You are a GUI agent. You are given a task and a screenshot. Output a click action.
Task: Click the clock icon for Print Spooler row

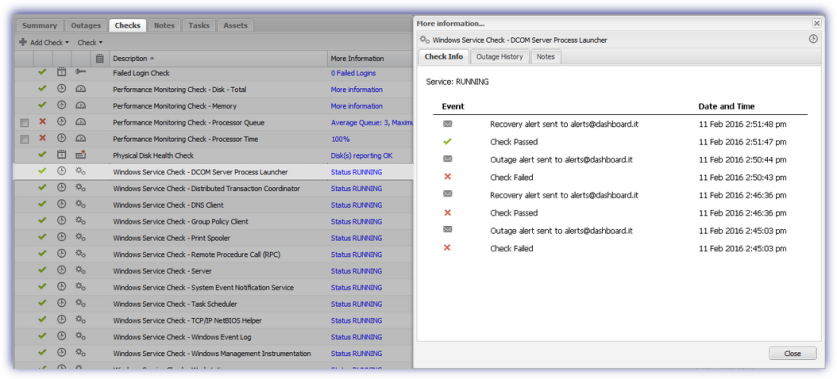[61, 238]
